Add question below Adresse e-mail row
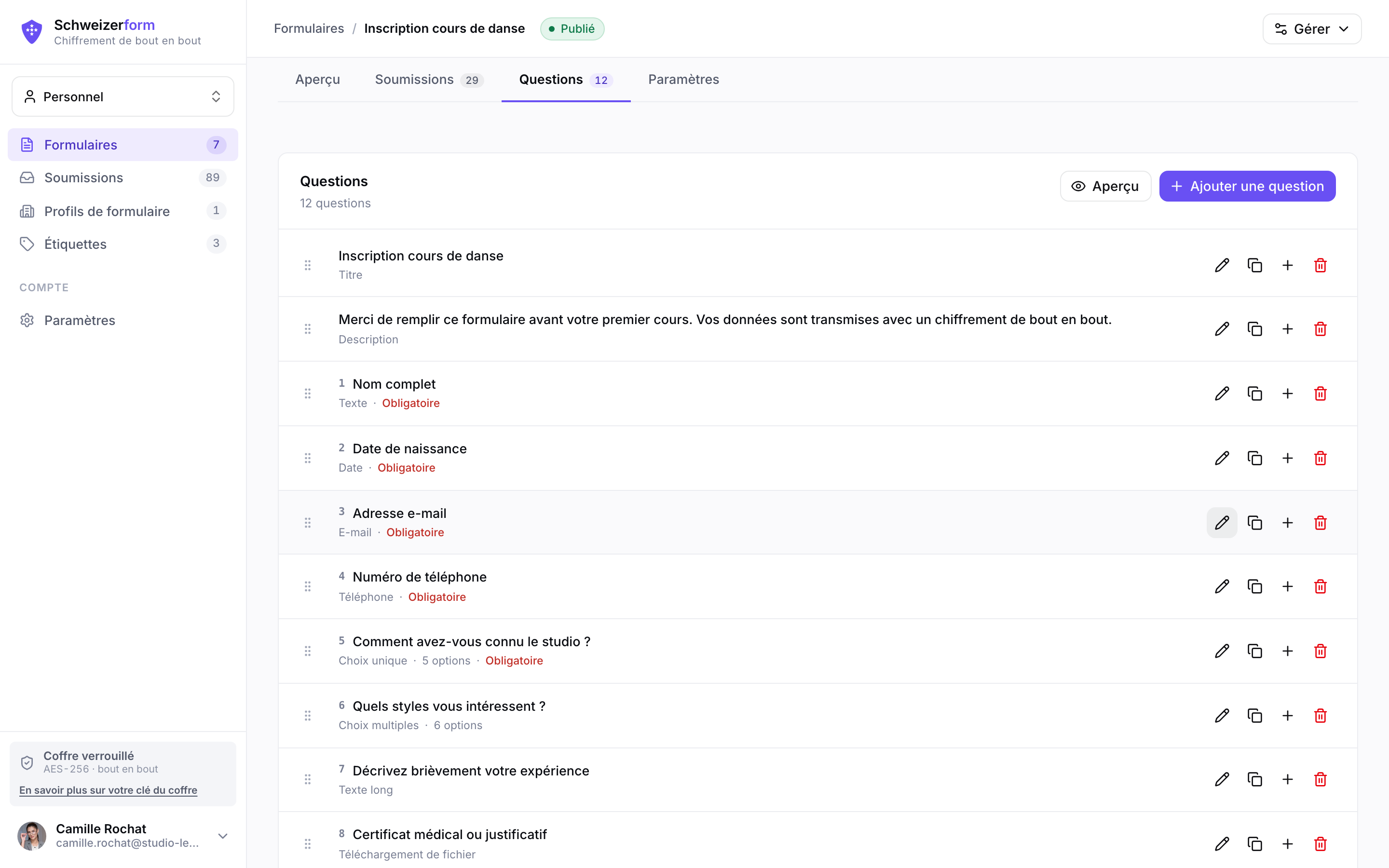Image resolution: width=1389 pixels, height=868 pixels. pos(1287,522)
